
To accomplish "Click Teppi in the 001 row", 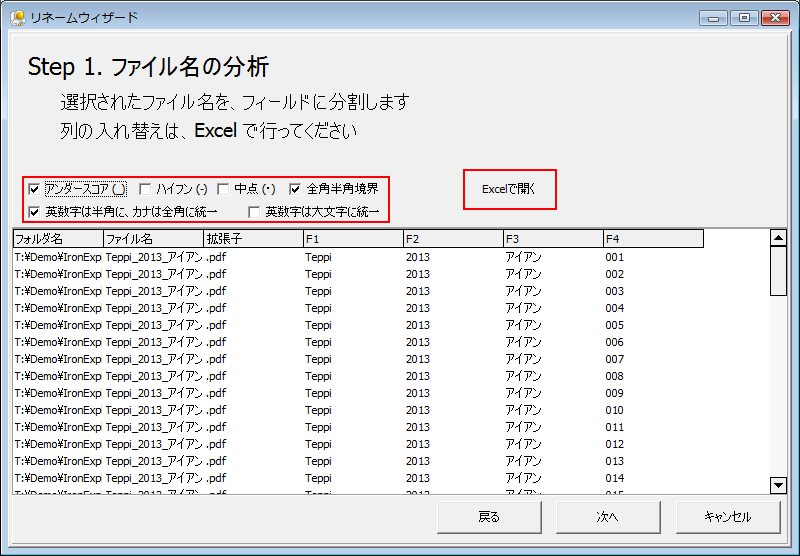I will (318, 257).
